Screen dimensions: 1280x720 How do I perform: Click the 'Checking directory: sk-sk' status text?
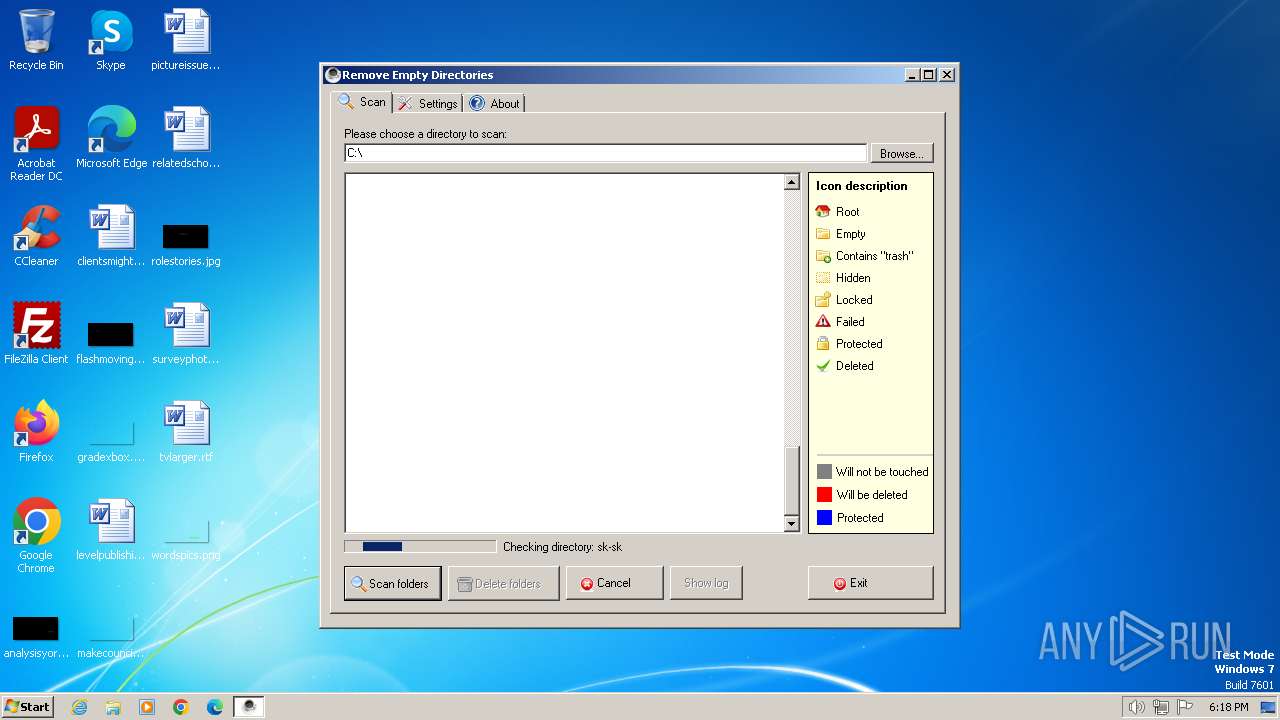click(562, 547)
